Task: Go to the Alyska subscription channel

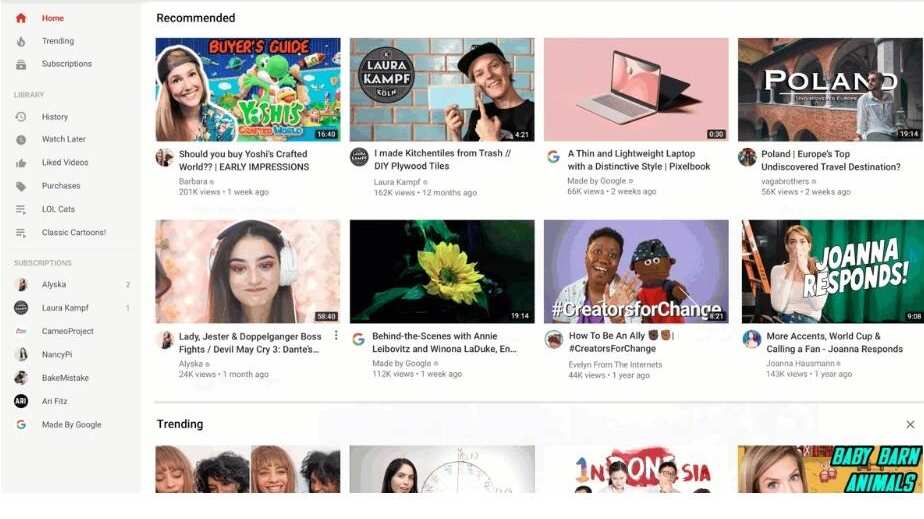Action: click(x=54, y=285)
